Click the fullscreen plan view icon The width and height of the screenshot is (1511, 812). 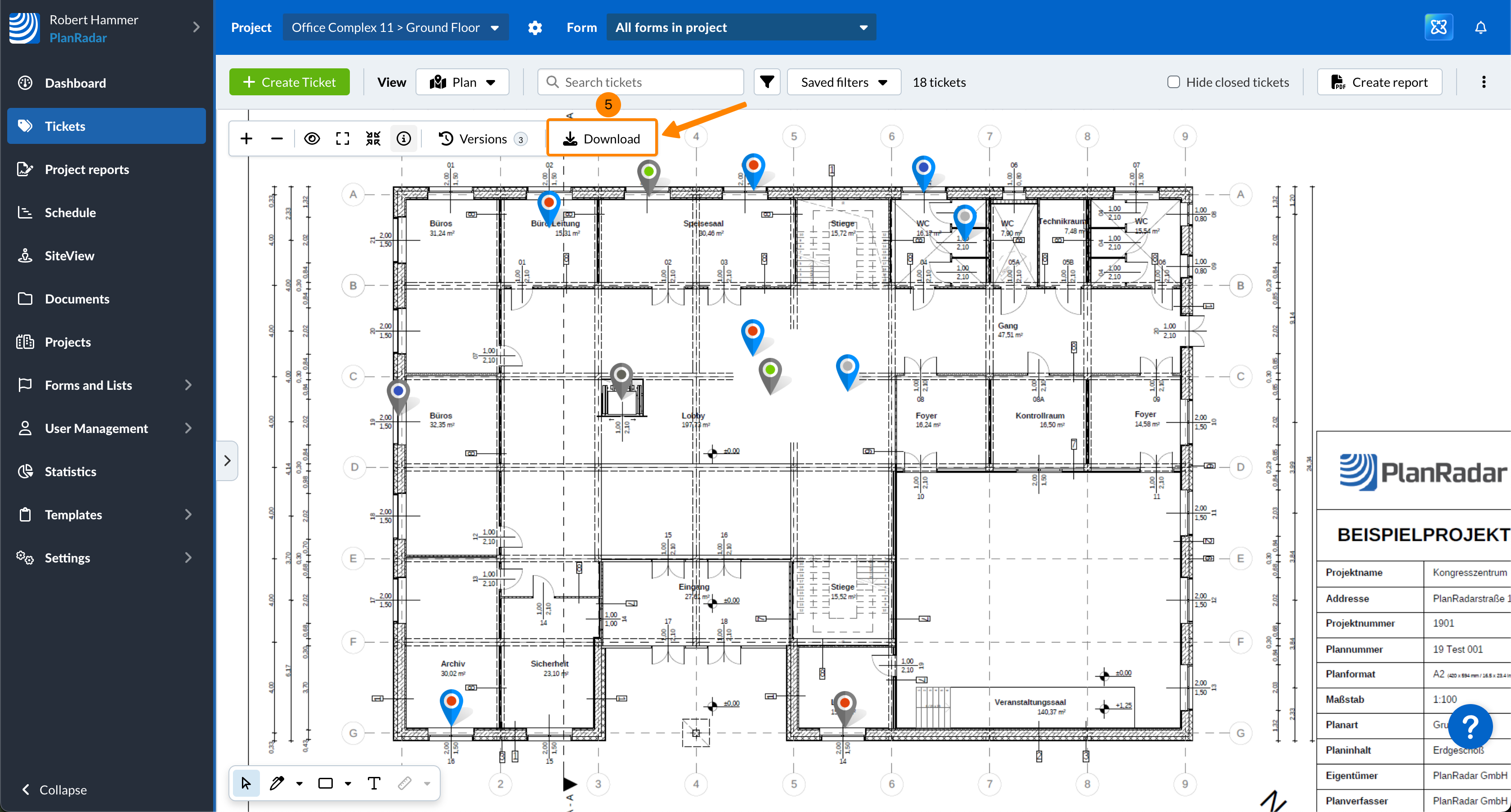point(343,139)
